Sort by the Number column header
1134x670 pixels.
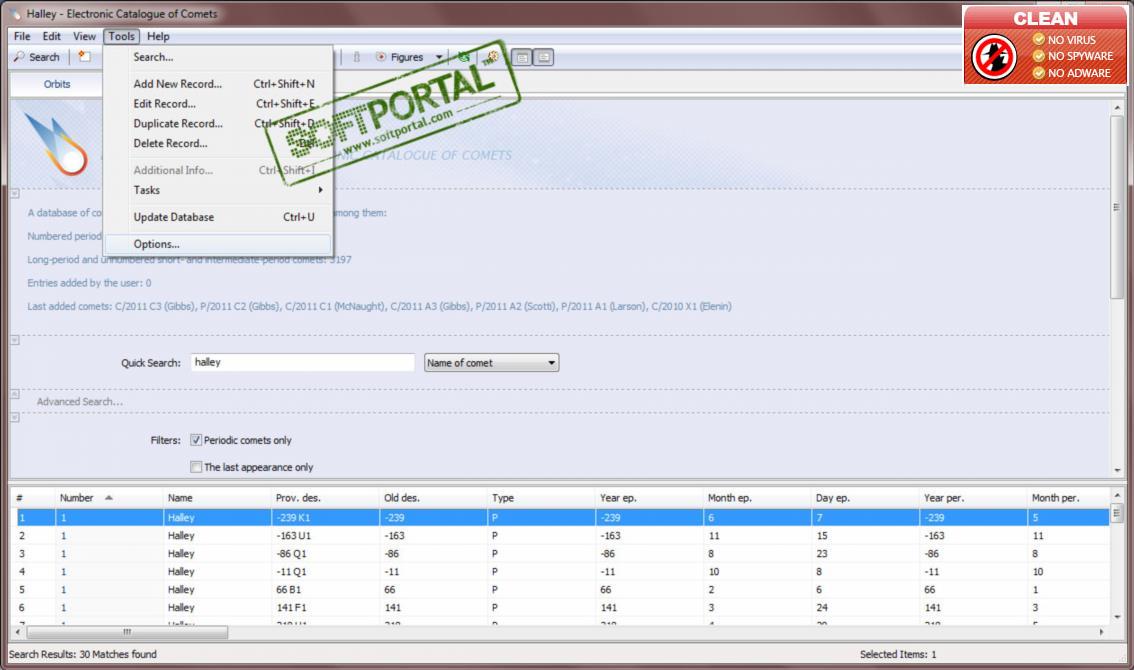click(108, 498)
